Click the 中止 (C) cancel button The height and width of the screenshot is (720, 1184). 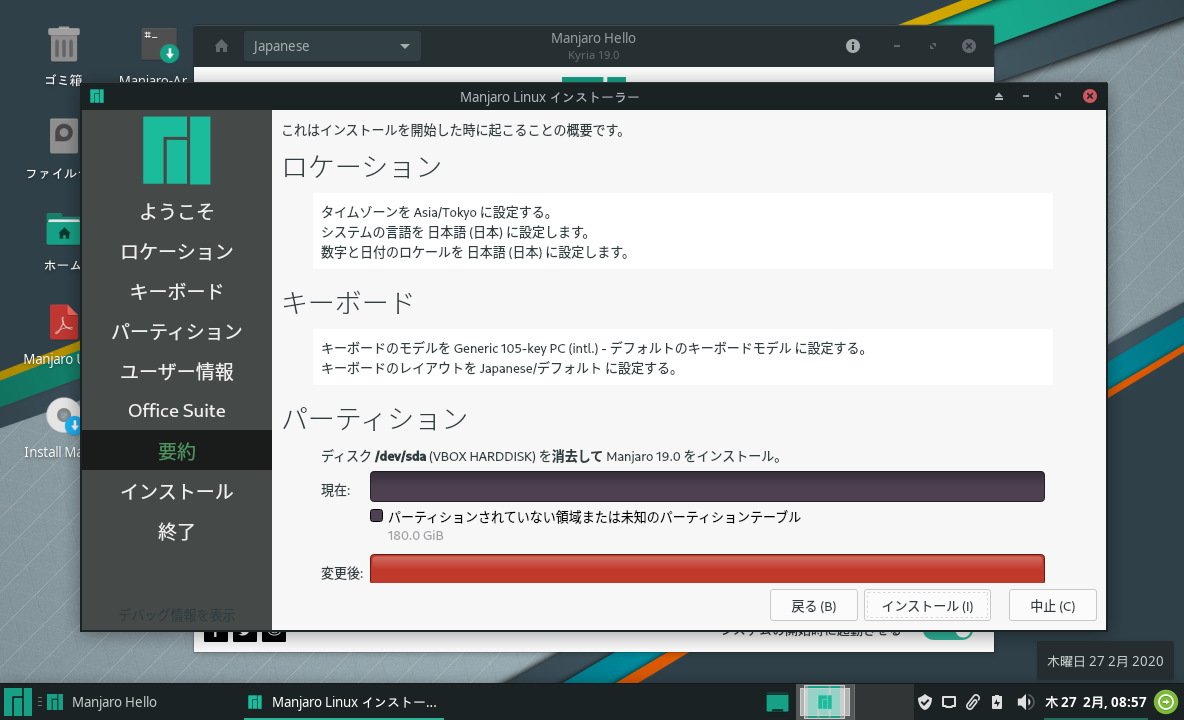(1053, 605)
